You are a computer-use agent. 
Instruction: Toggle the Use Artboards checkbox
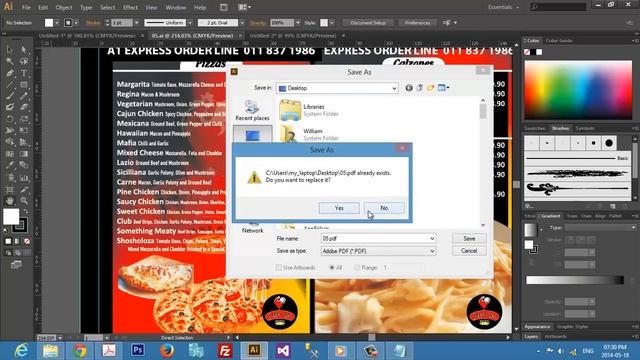click(x=279, y=267)
